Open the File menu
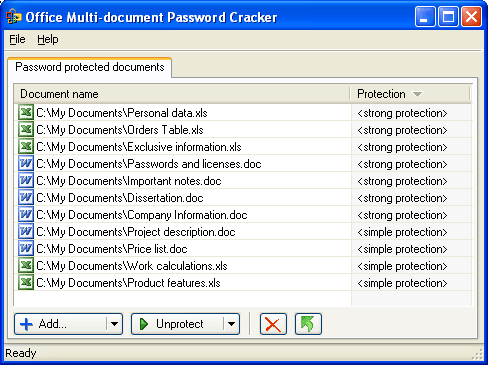Screen dimensions: 488x365 coord(17,39)
